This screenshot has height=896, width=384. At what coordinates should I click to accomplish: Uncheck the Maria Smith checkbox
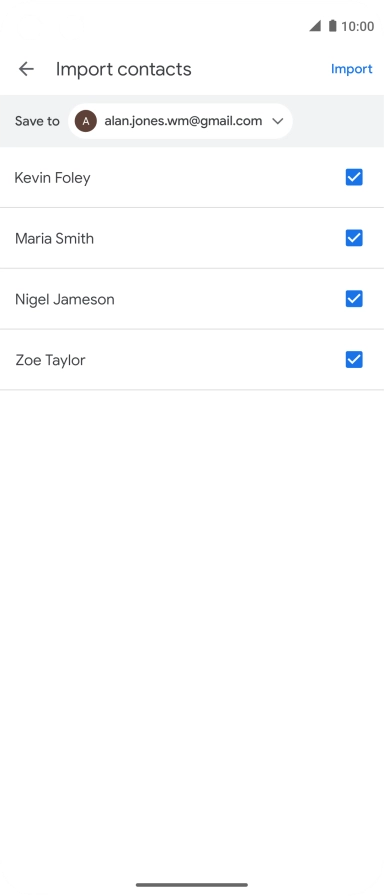click(354, 238)
